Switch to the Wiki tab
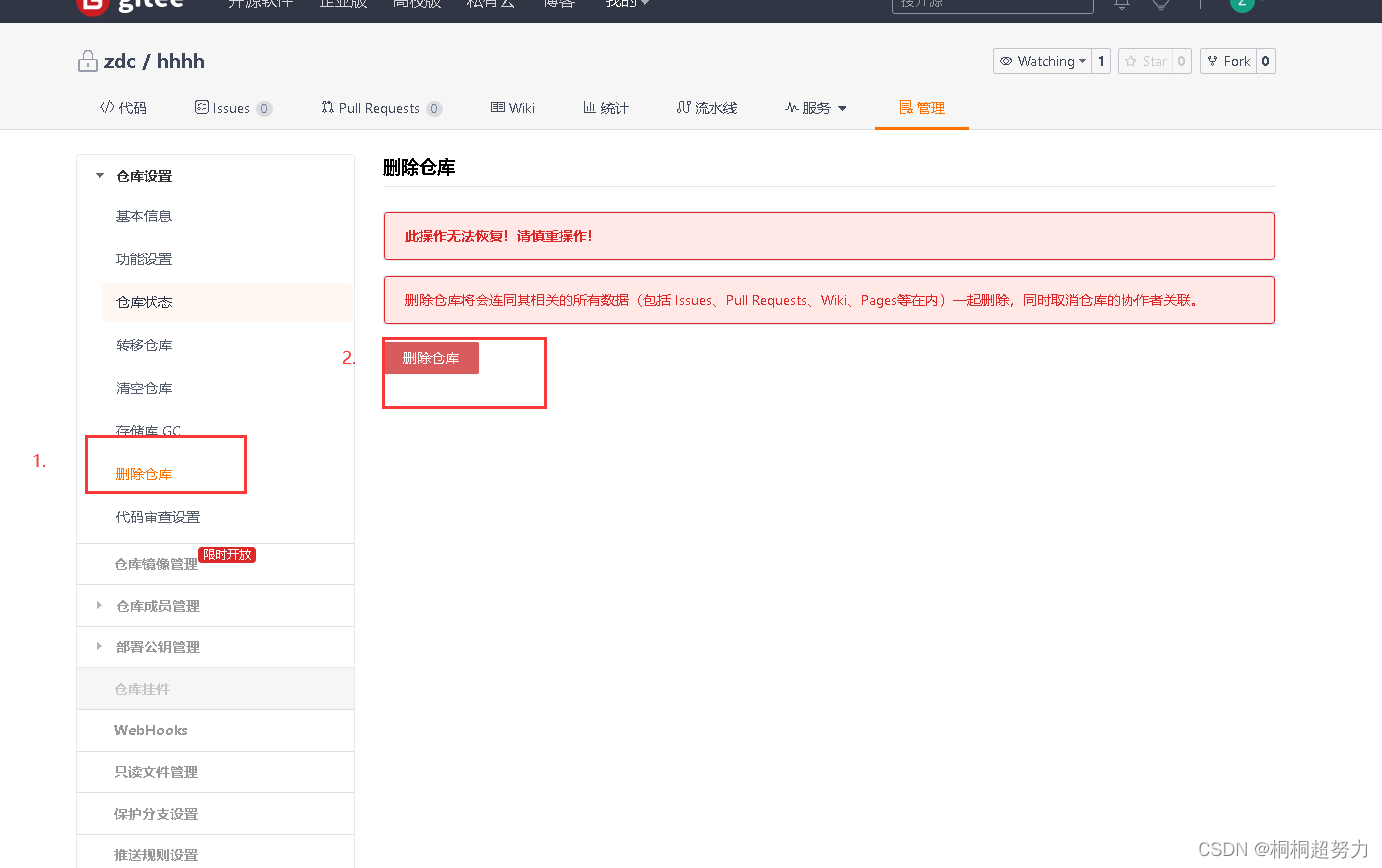Image resolution: width=1382 pixels, height=868 pixels. [x=513, y=108]
